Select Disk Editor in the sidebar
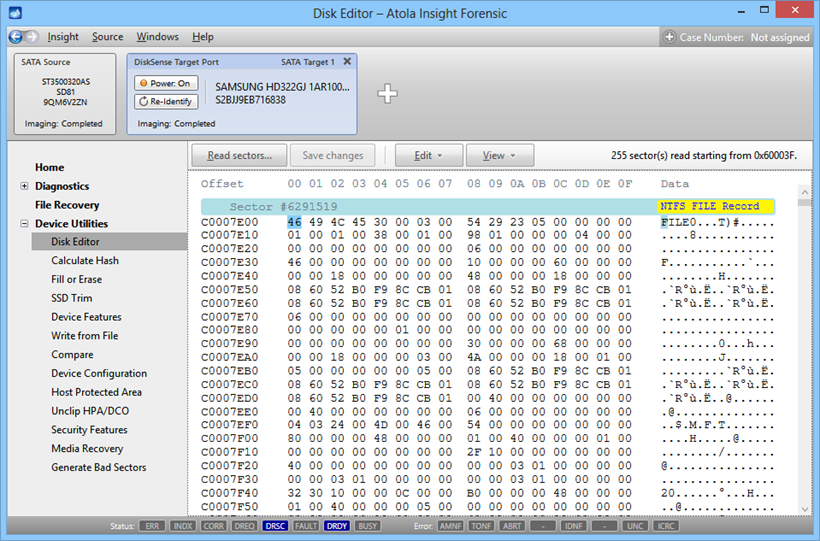 point(109,242)
